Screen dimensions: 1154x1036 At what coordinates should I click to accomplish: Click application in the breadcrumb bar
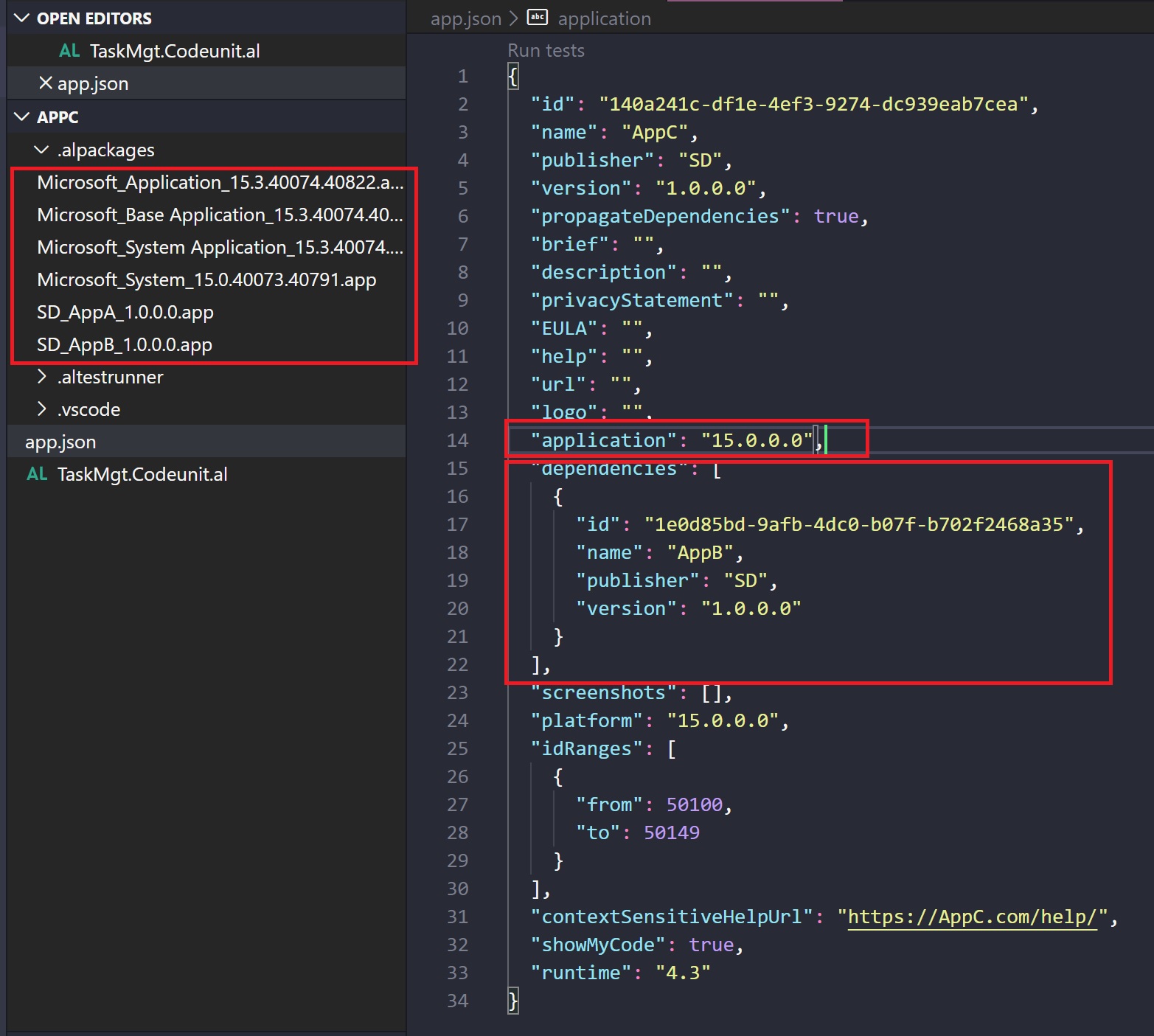tap(604, 18)
